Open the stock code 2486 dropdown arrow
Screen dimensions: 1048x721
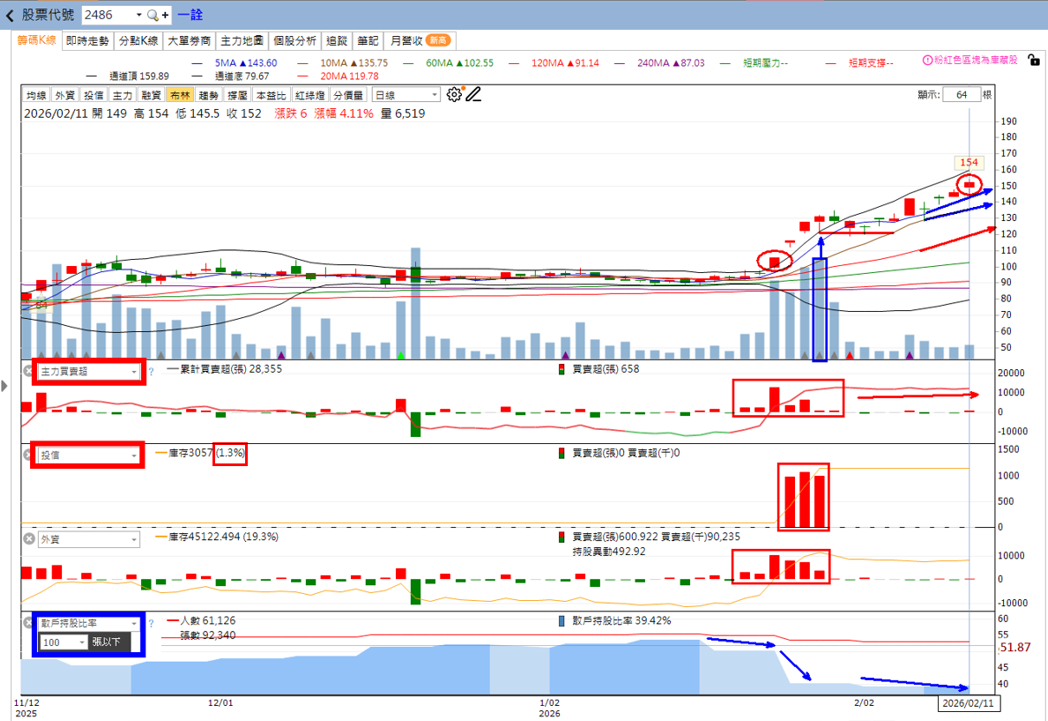[138, 15]
